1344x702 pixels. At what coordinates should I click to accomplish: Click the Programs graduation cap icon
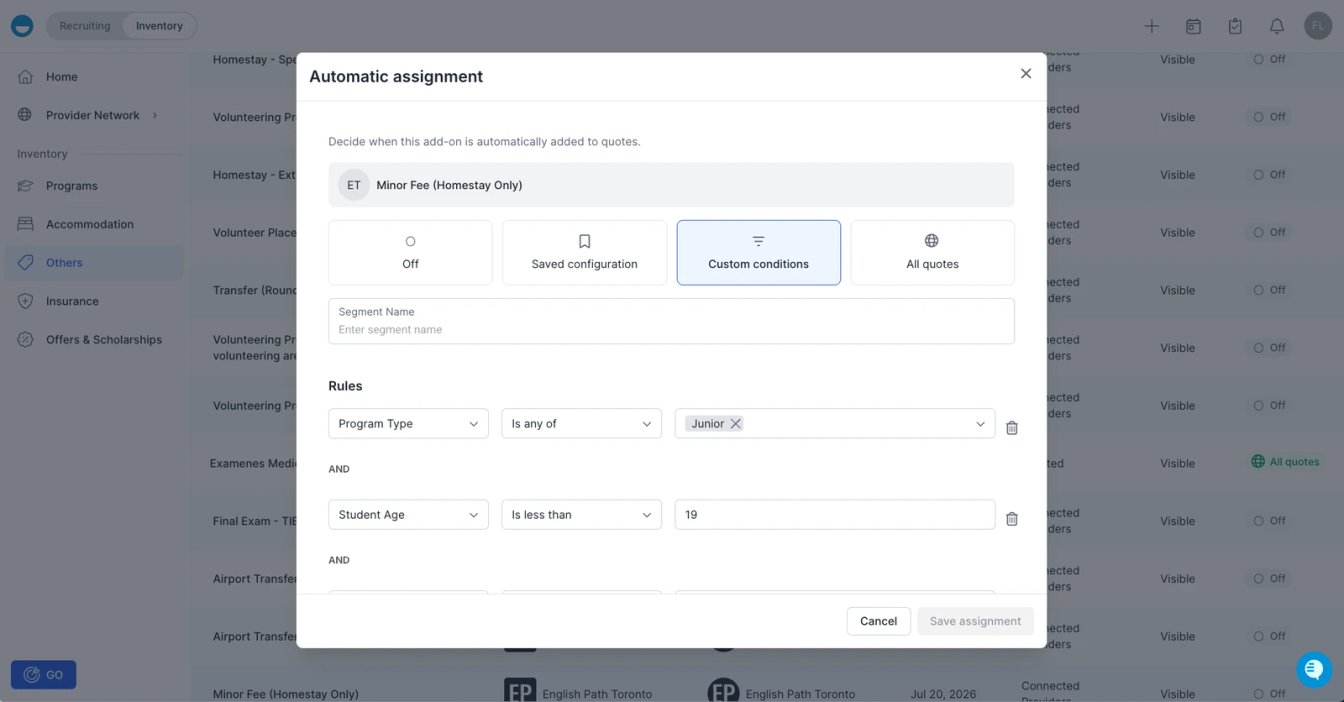25,186
